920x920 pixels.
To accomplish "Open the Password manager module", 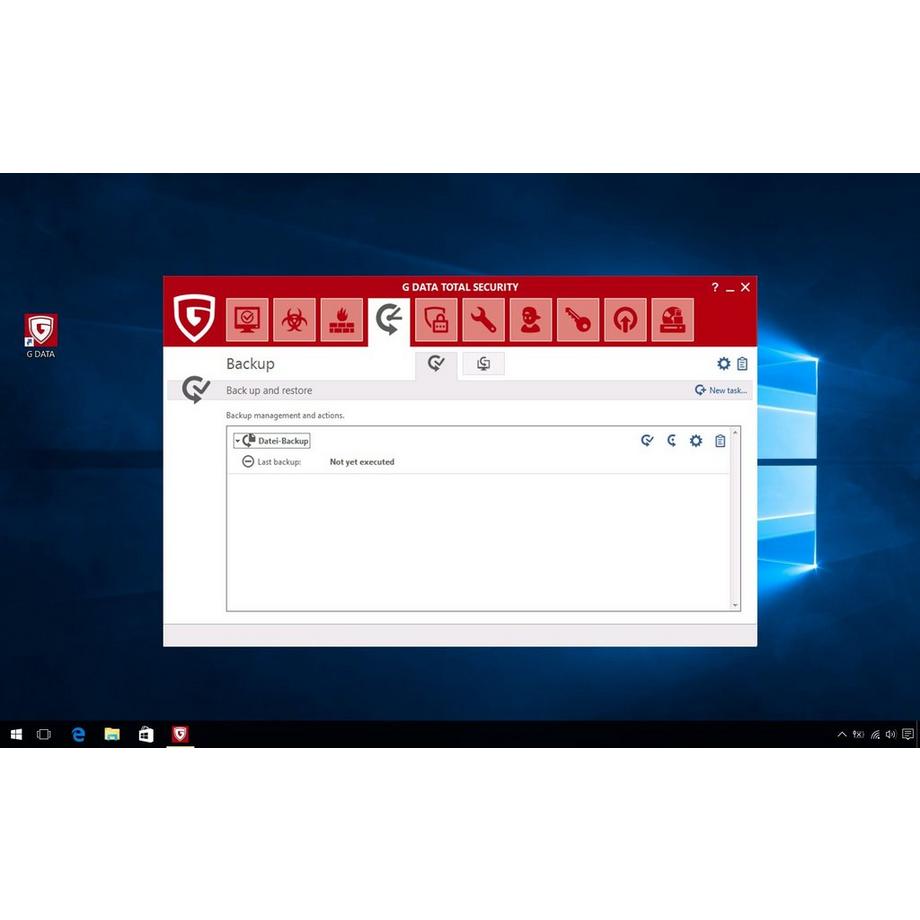I will click(x=577, y=319).
